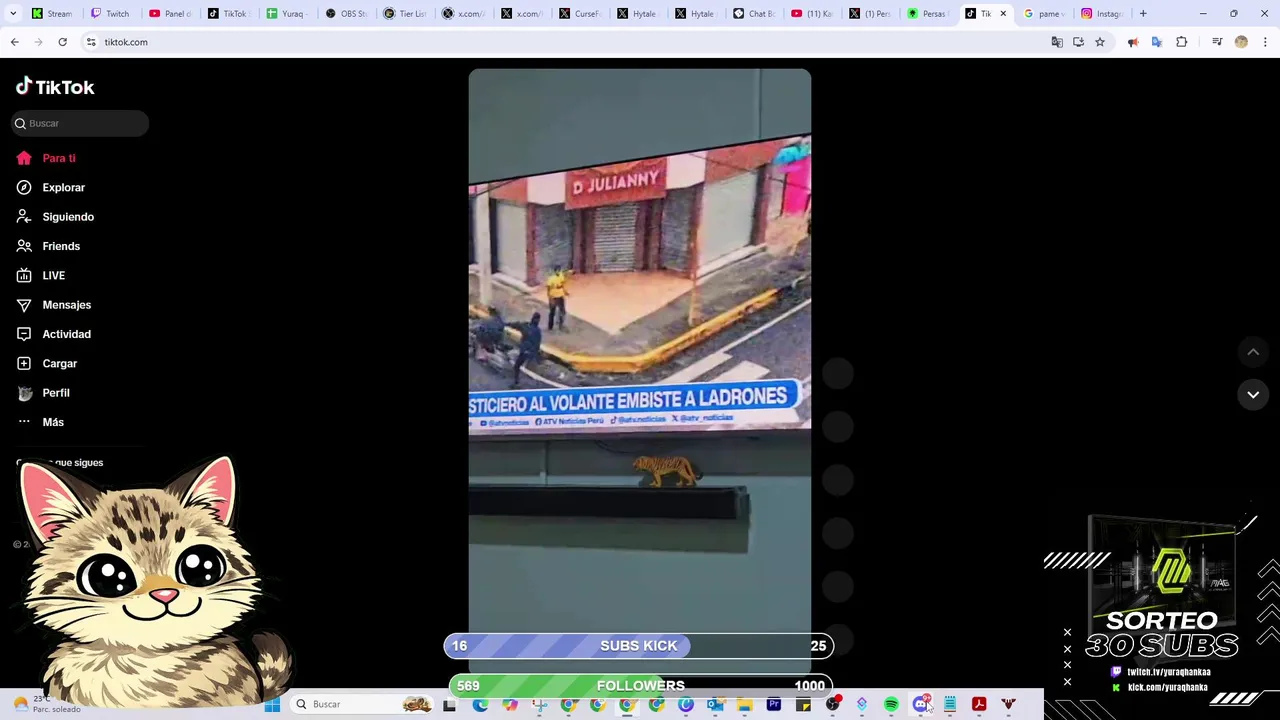This screenshot has width=1280, height=720.
Task: Click the TikTok search field Buscar
Action: [x=80, y=123]
